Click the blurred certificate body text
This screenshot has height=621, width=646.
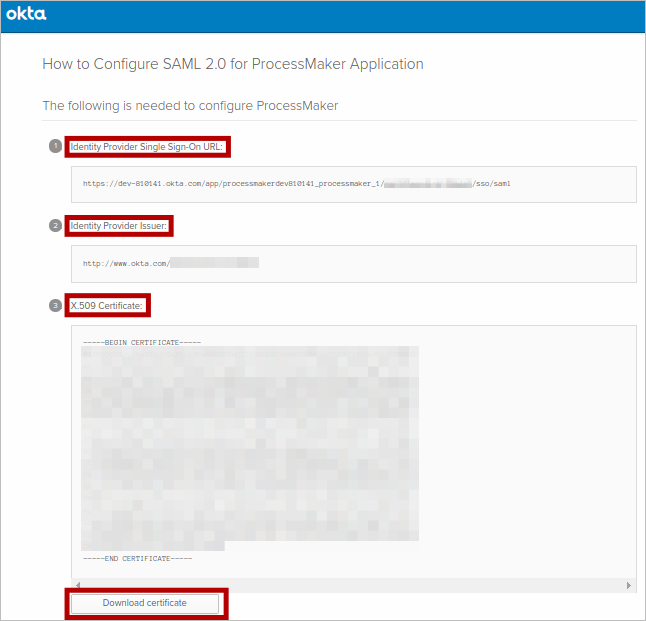pos(250,445)
